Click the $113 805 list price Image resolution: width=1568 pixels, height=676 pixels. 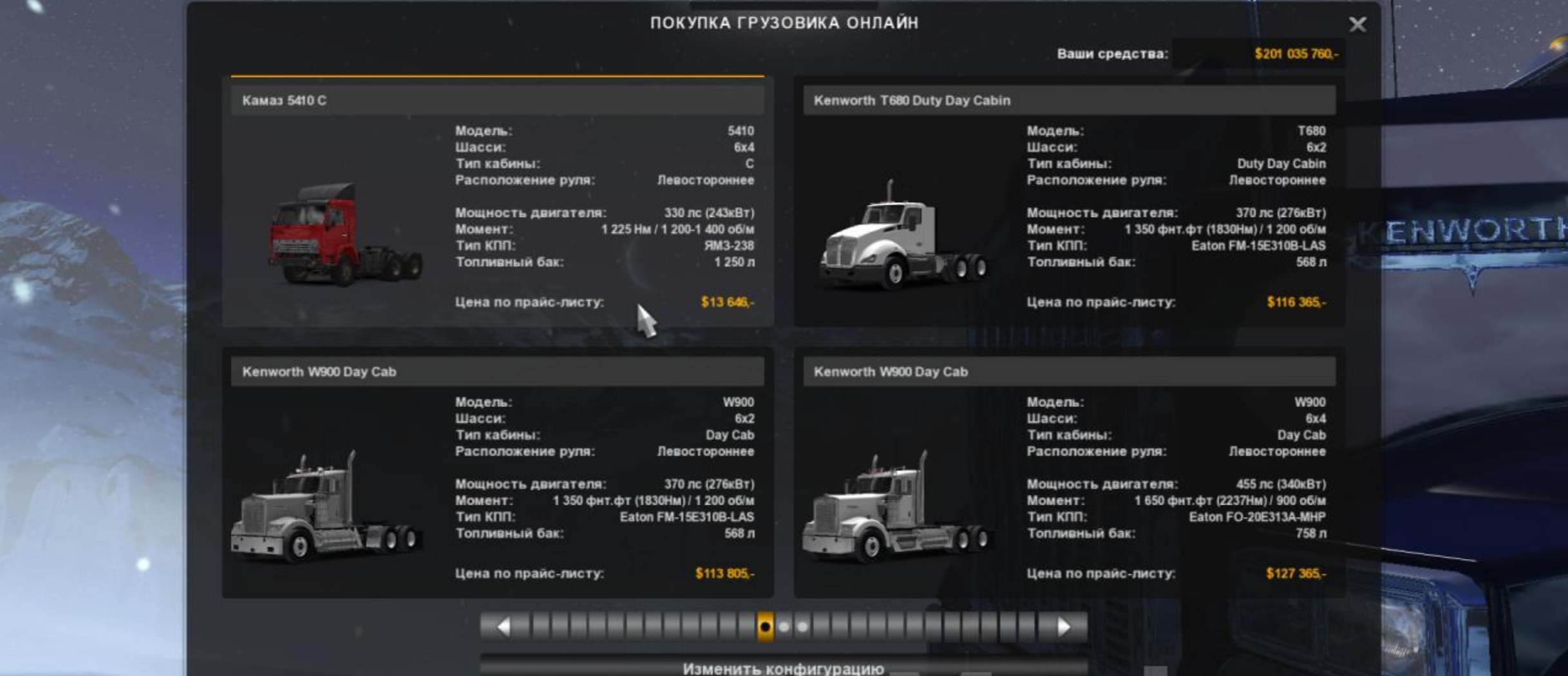click(724, 573)
